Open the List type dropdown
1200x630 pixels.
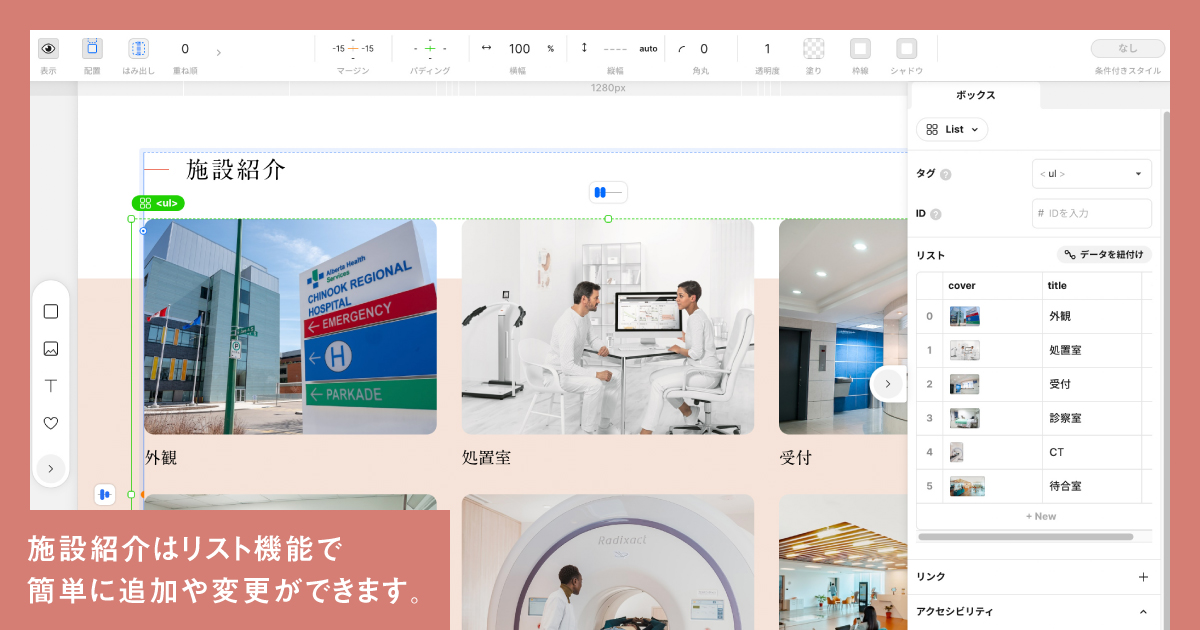click(952, 129)
